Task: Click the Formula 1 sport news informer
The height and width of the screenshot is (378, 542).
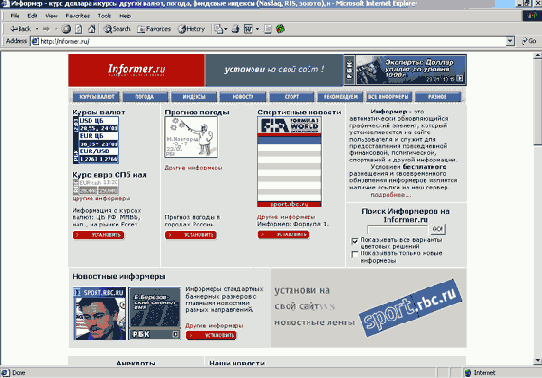Action: coord(289,162)
